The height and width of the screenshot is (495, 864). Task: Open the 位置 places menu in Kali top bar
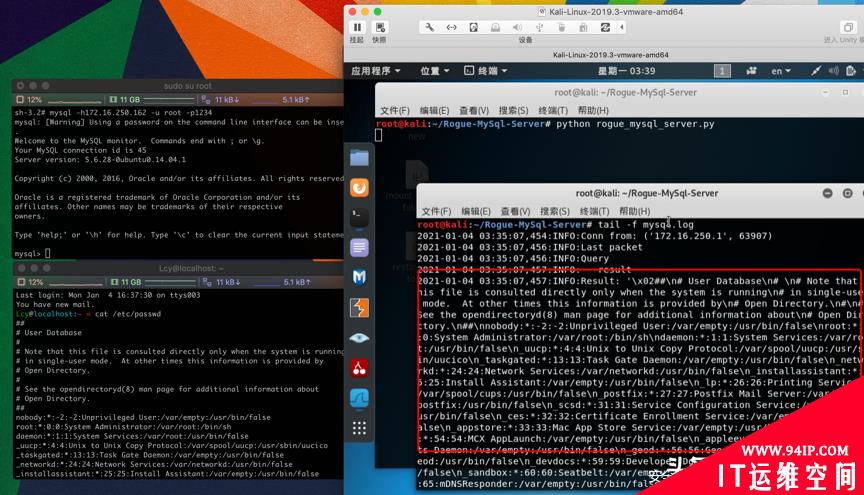[x=435, y=71]
